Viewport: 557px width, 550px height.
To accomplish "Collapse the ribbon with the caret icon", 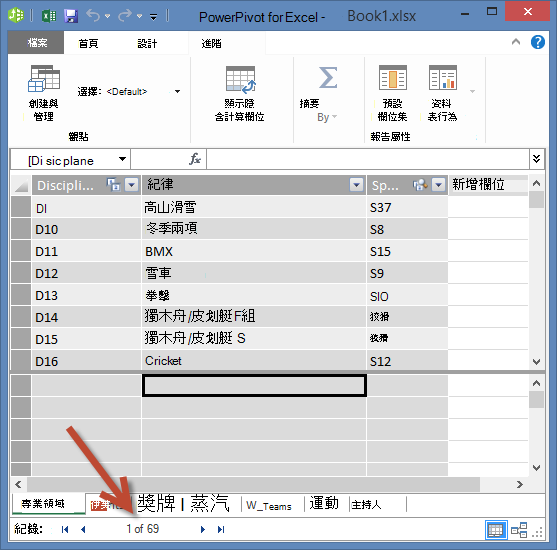I will point(516,42).
